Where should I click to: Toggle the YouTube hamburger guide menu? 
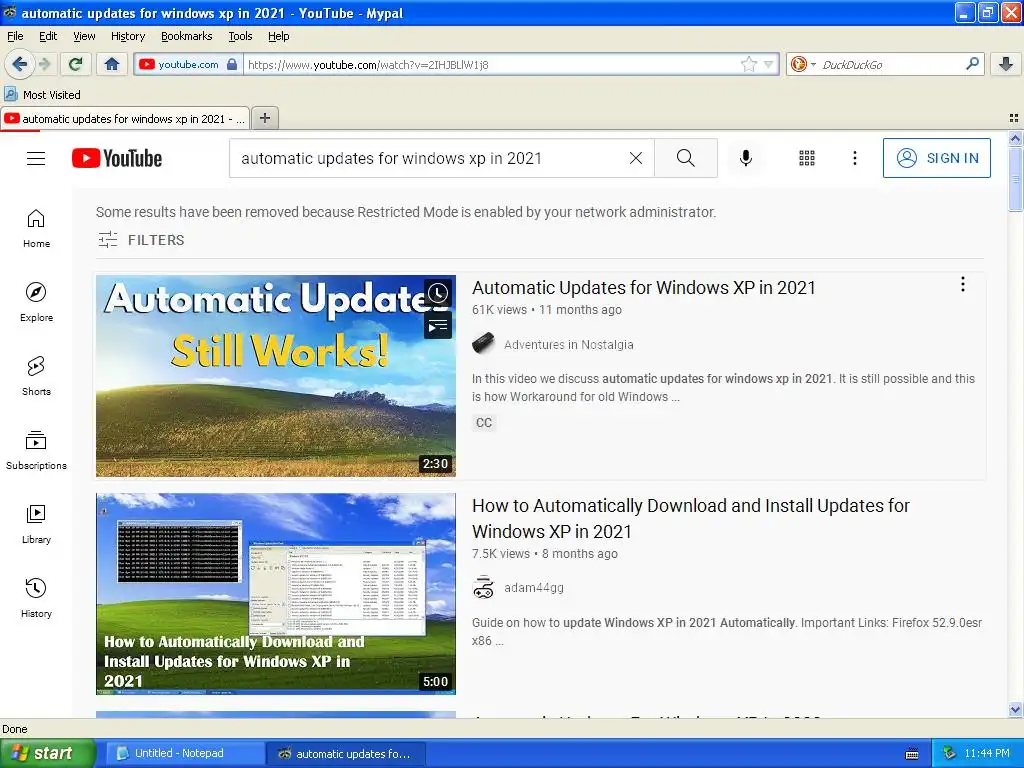36,158
